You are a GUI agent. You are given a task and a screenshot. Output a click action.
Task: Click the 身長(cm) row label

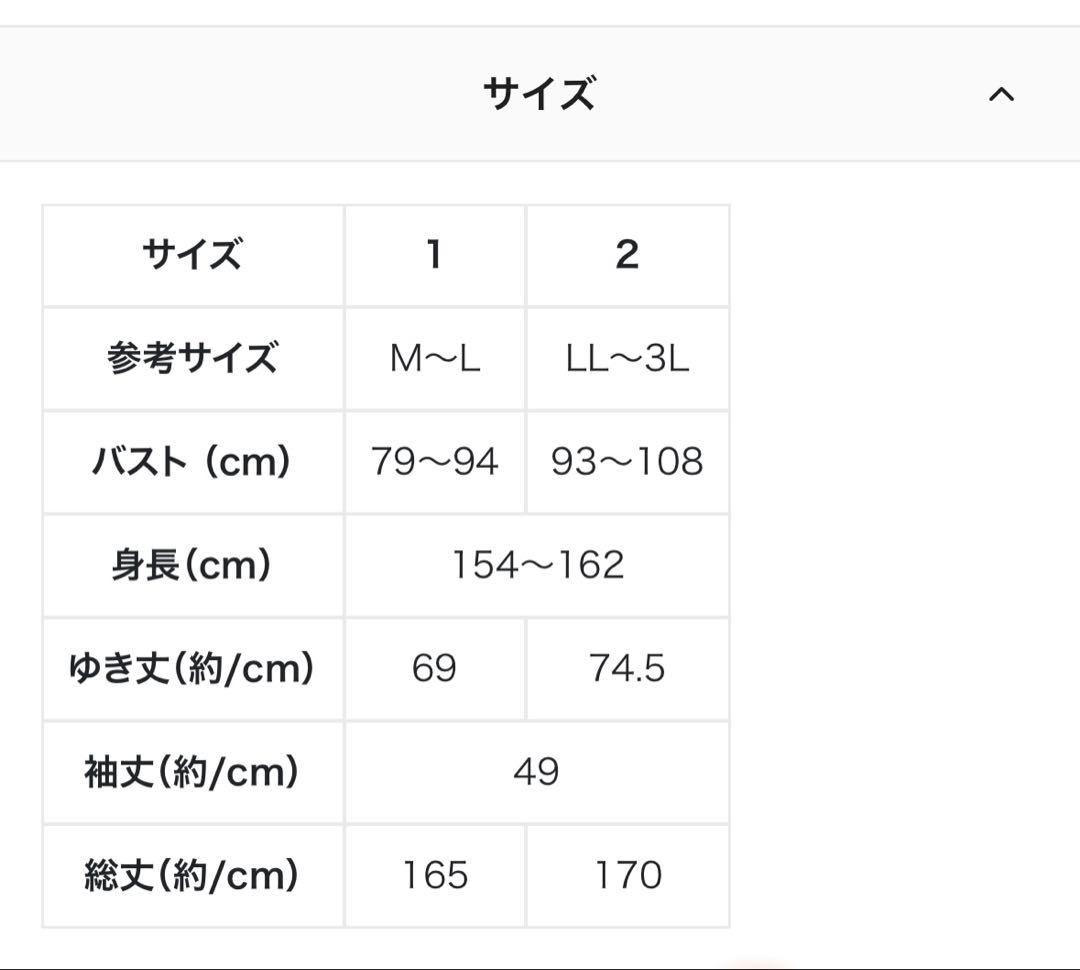coord(192,565)
